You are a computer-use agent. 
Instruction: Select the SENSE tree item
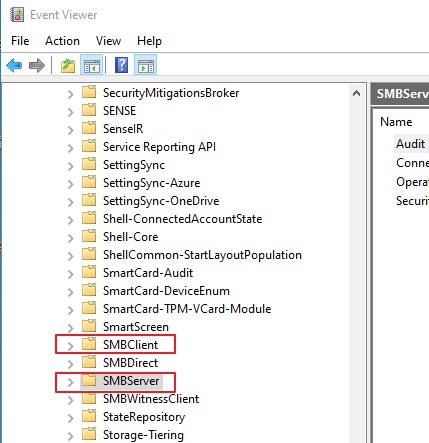point(119,111)
